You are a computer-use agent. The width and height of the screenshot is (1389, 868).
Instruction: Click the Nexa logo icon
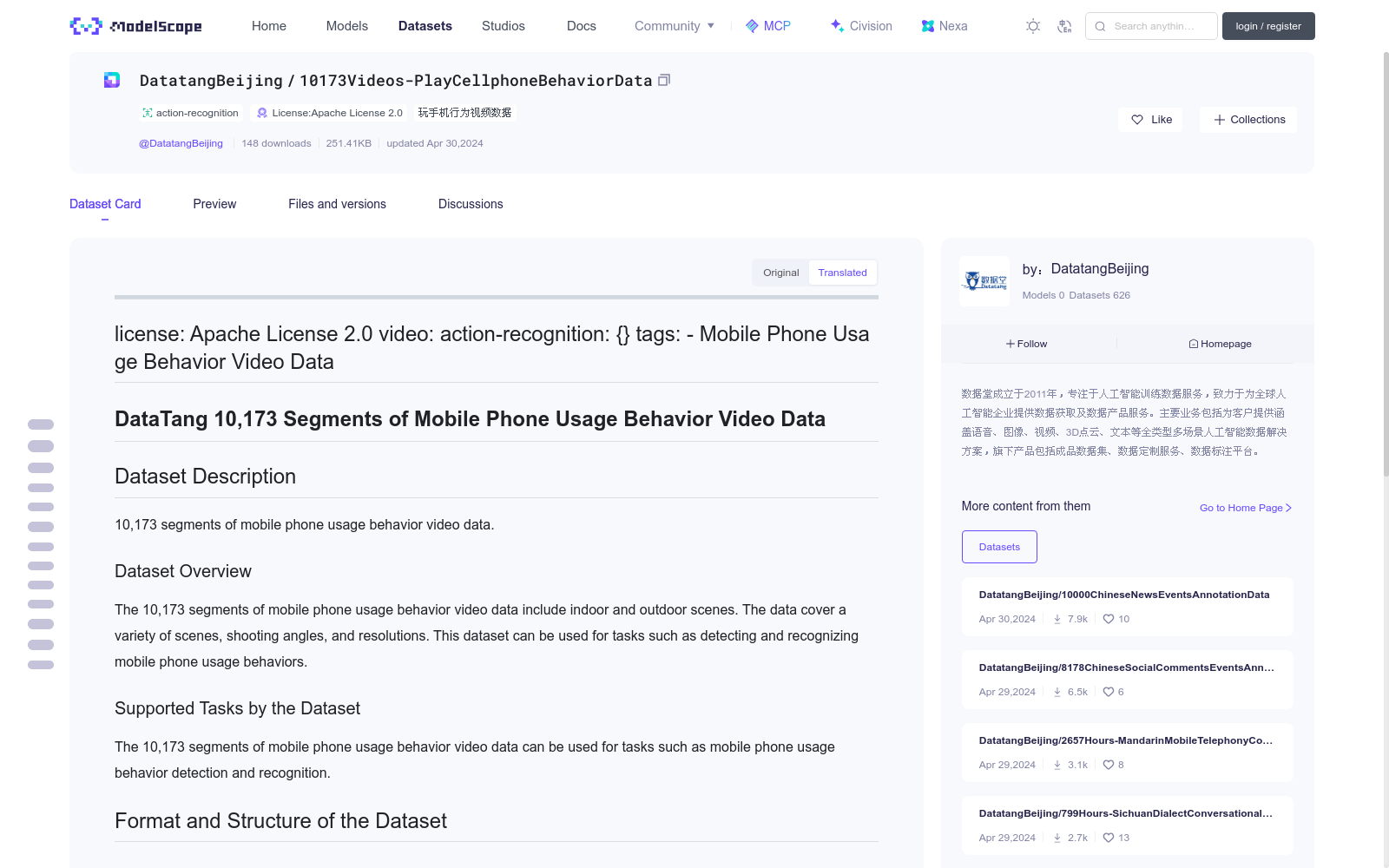(928, 26)
